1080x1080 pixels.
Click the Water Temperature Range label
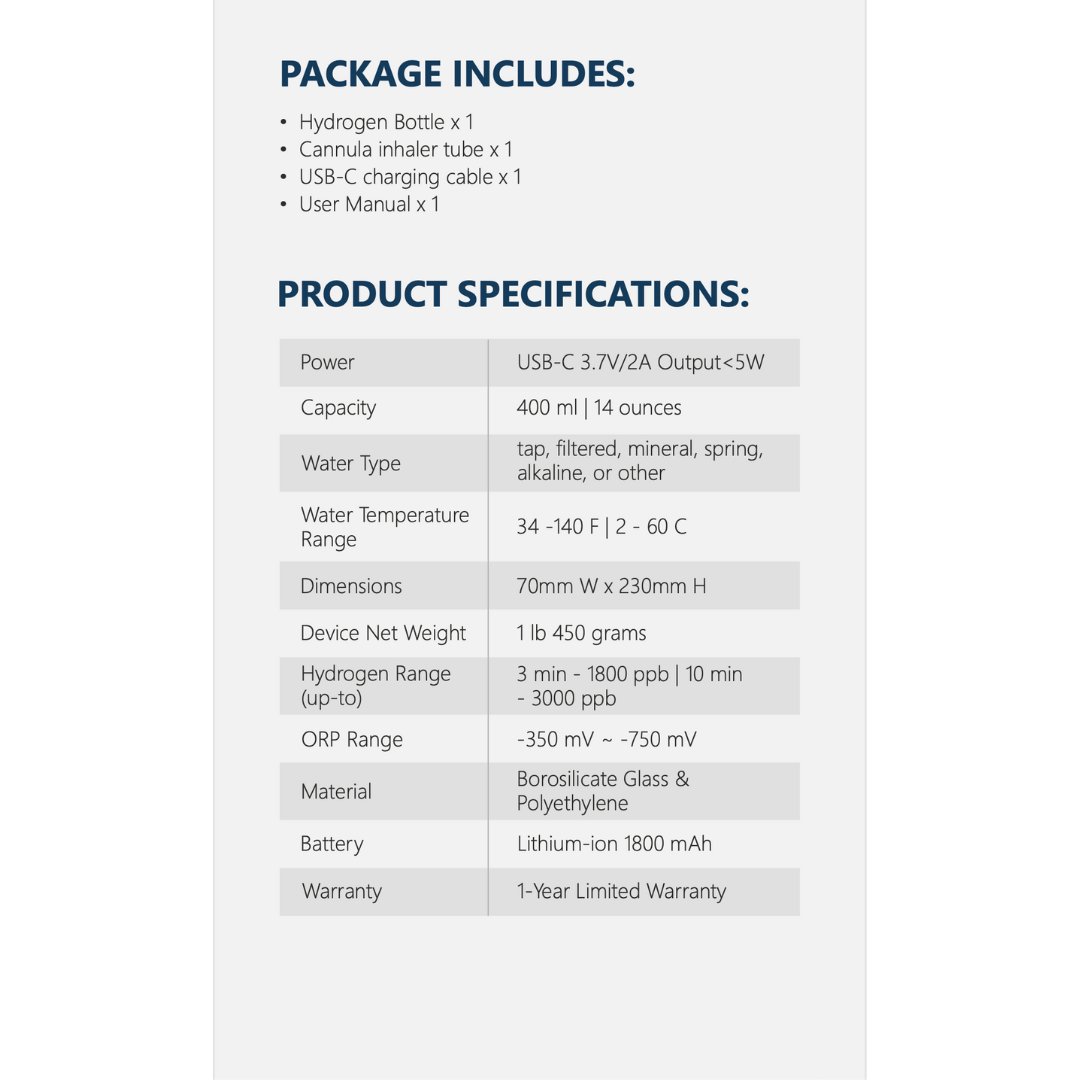coord(384,527)
